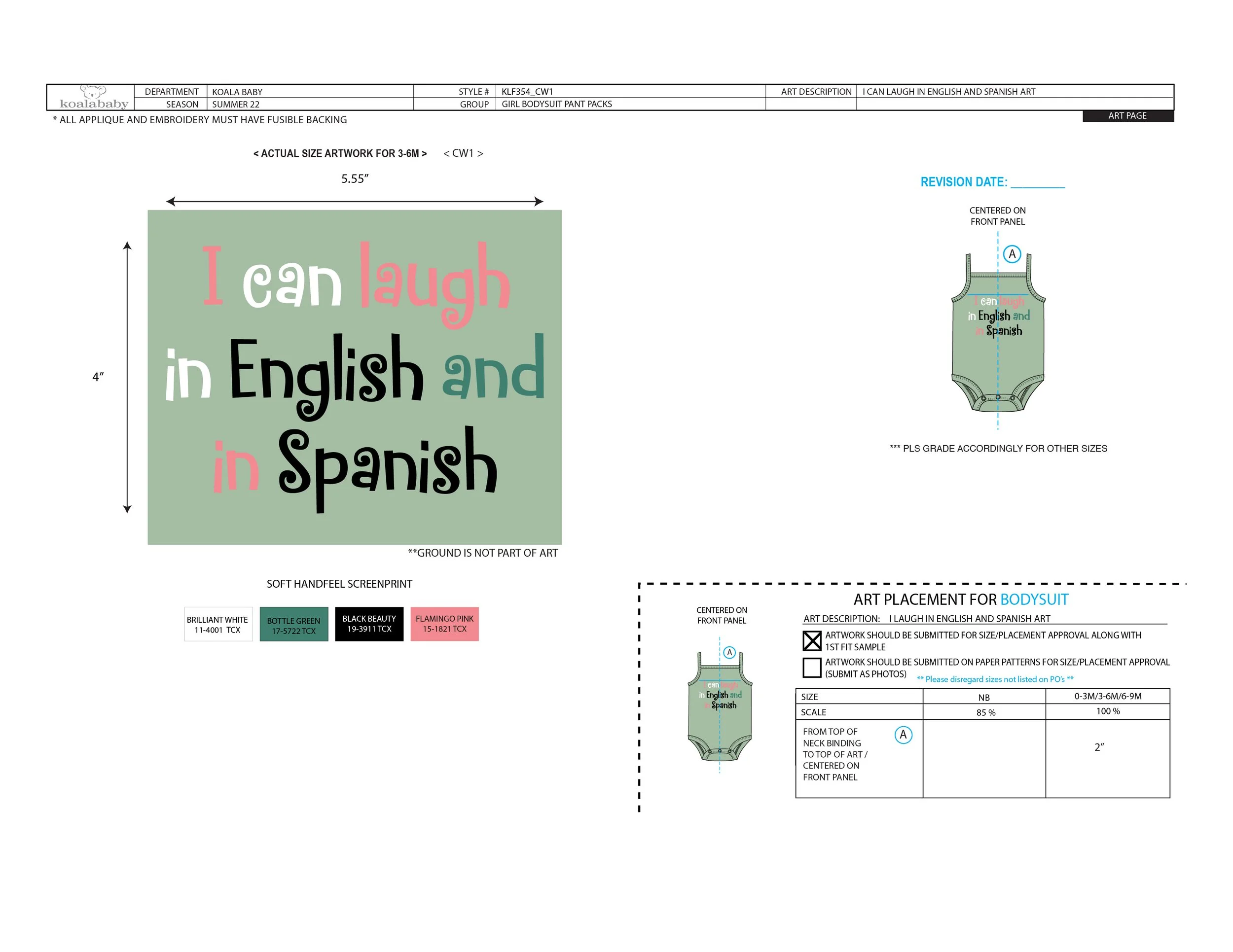Click the horizontal 5.55" dimension arrow
The image size is (1233, 952).
tap(355, 202)
